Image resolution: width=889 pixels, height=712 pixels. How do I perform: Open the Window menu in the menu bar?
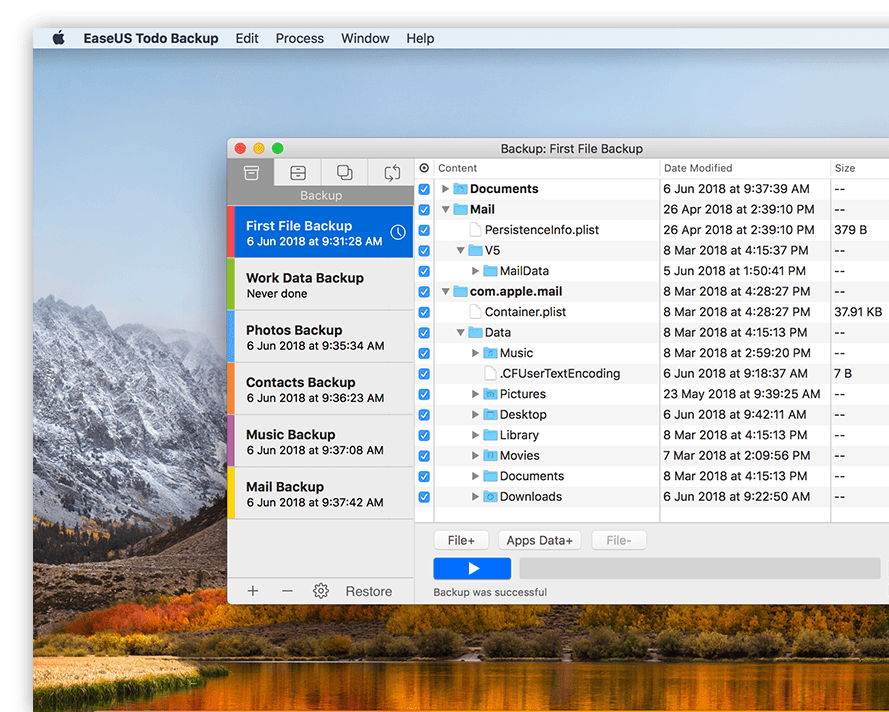(x=364, y=38)
